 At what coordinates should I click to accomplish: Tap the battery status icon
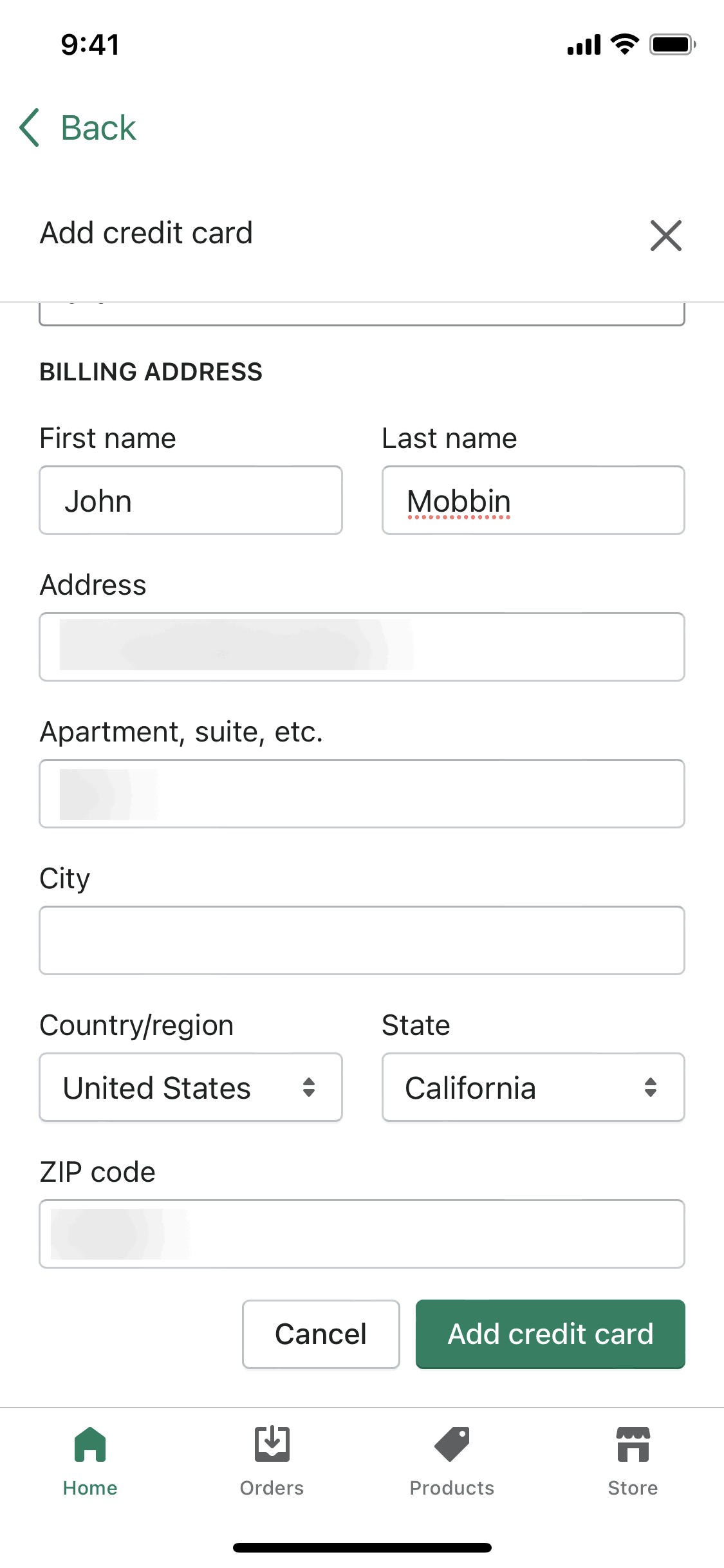point(672,45)
